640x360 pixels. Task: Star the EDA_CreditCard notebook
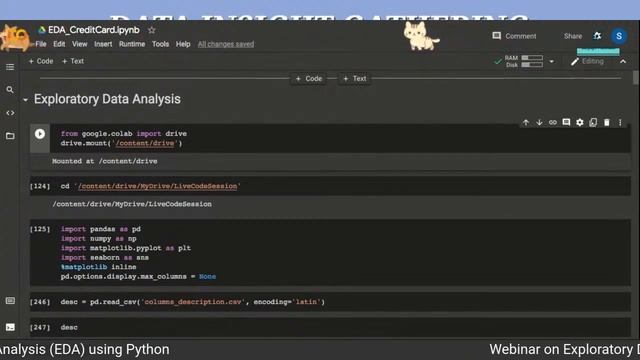point(152,30)
